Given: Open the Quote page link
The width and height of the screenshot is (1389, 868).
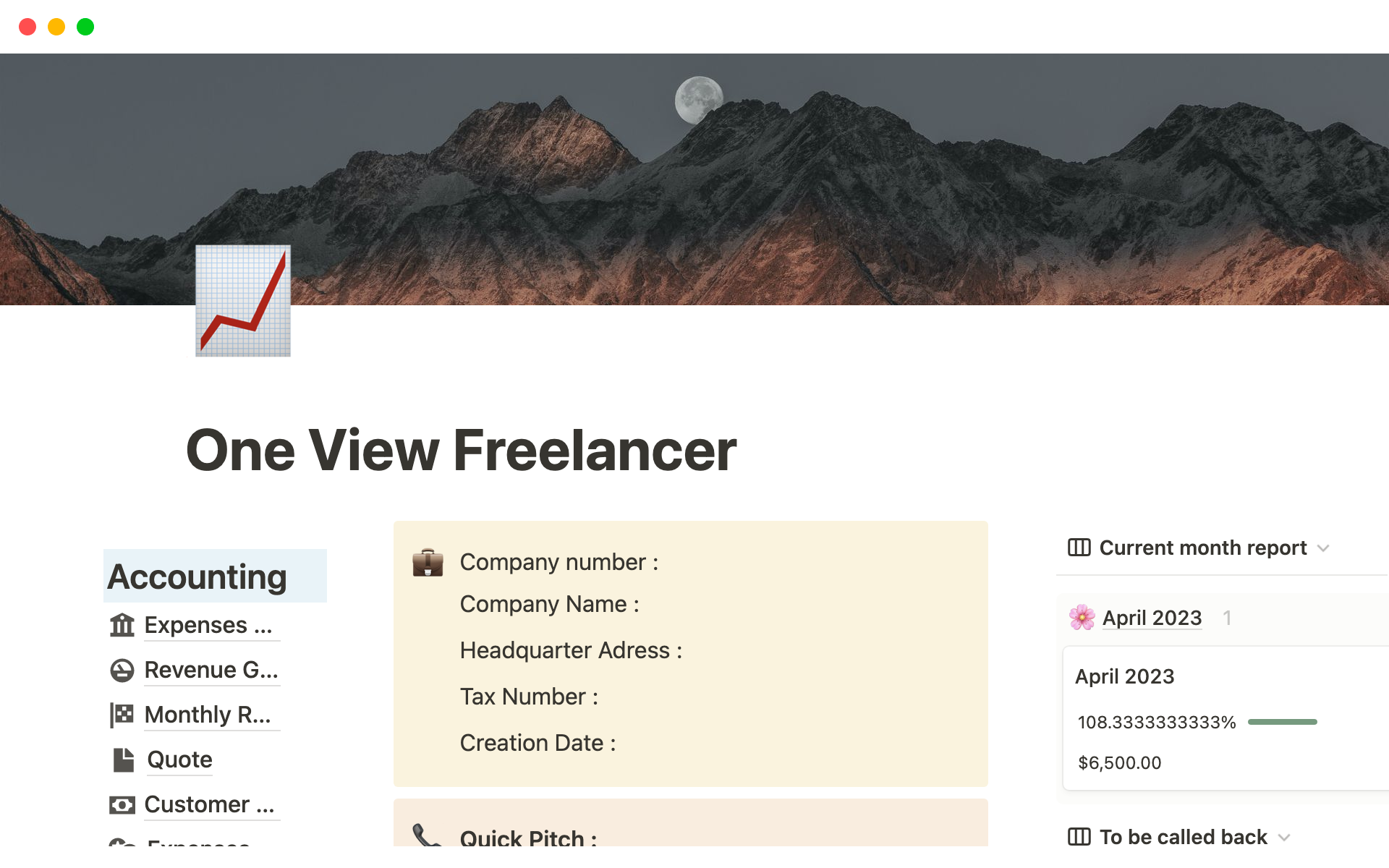Looking at the screenshot, I should click(179, 759).
